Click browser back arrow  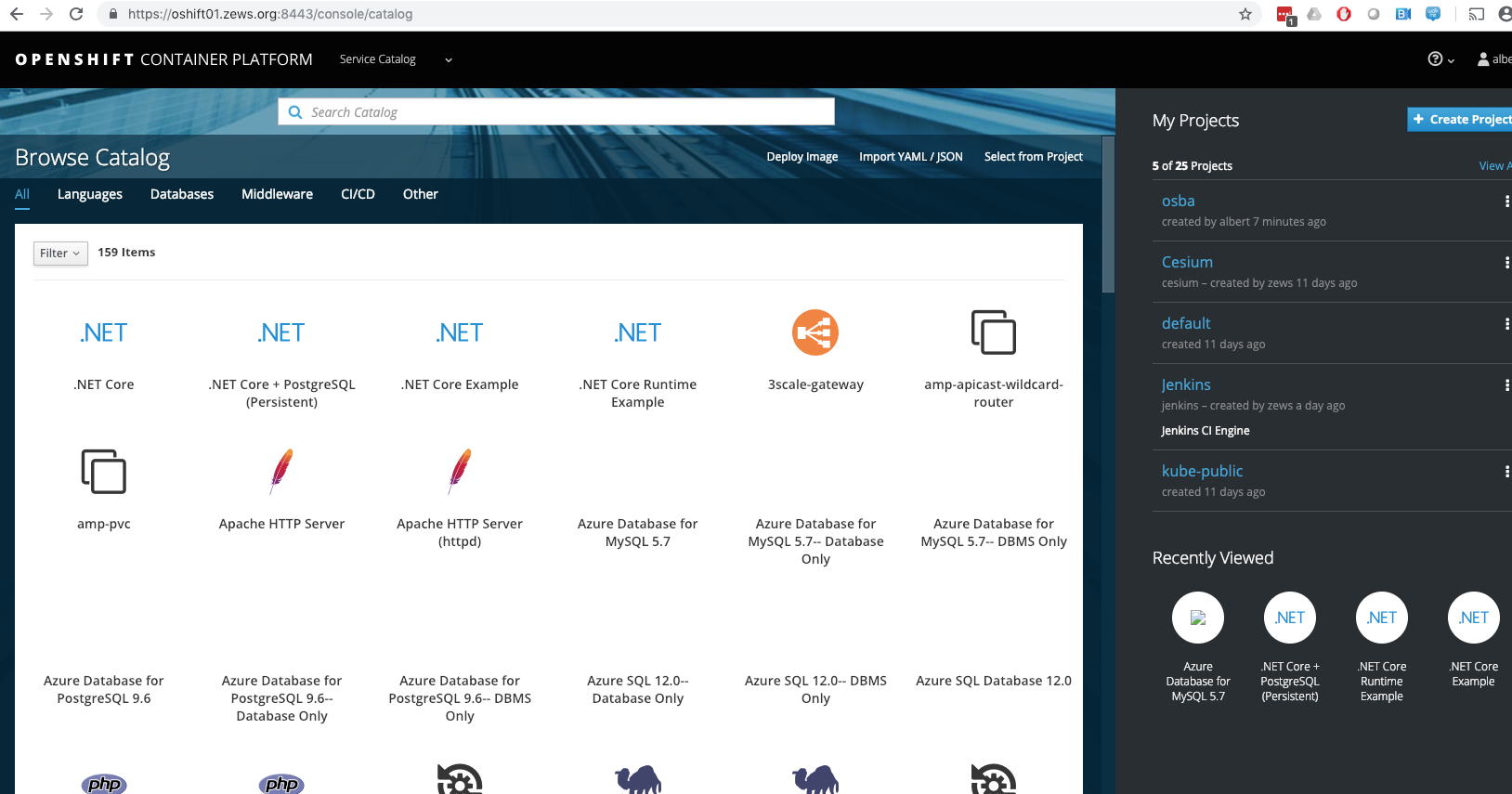[17, 14]
